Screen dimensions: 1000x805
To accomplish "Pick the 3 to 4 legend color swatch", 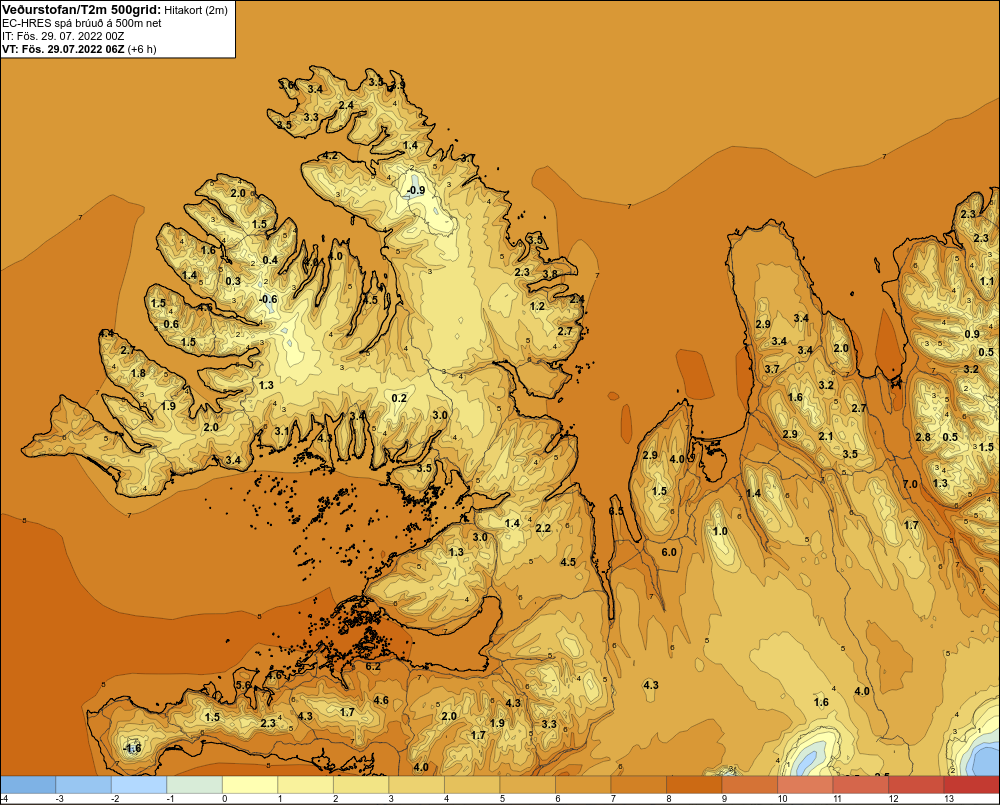I will point(416,785).
